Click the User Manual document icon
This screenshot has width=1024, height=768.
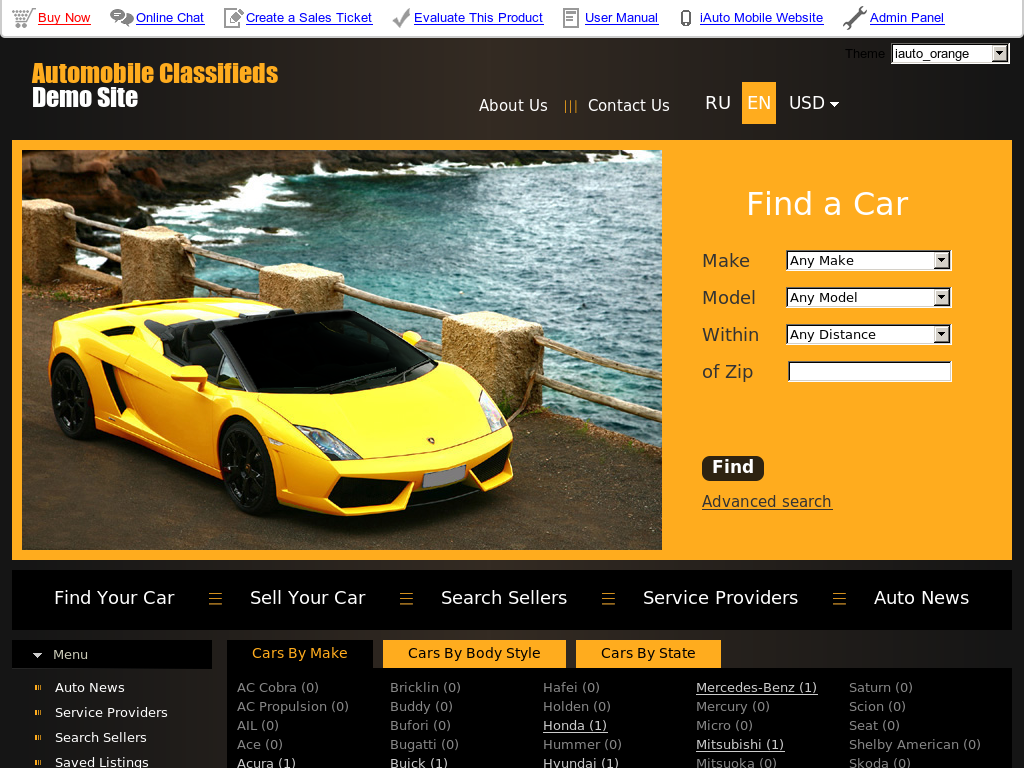coord(571,18)
